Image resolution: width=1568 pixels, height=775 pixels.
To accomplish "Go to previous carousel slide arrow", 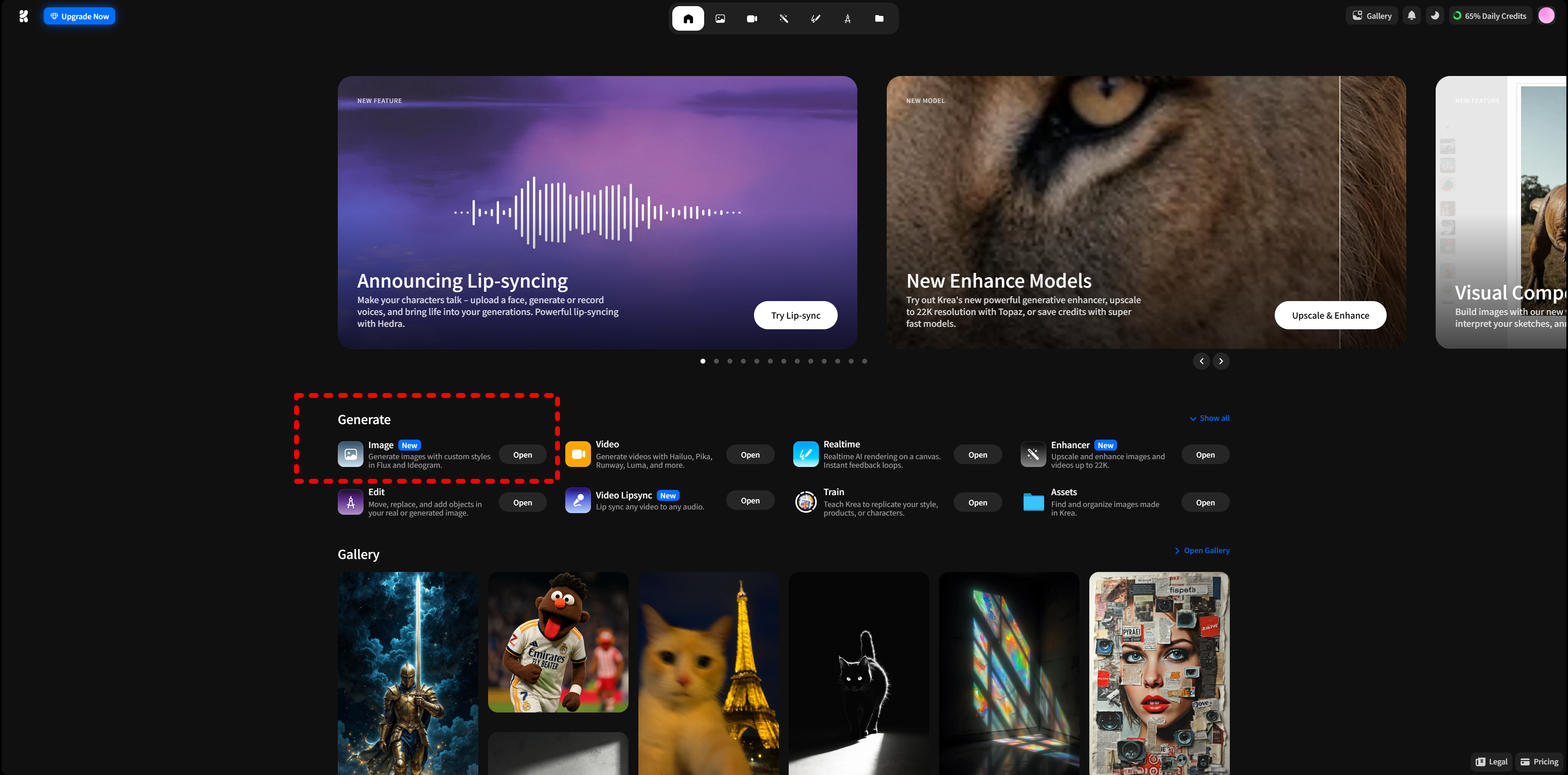I will [x=1201, y=361].
